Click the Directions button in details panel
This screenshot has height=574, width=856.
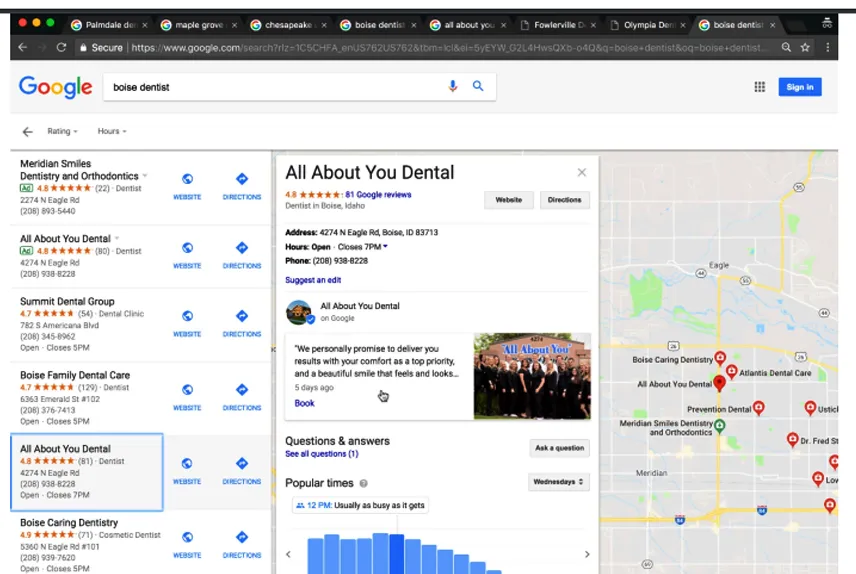click(x=564, y=200)
